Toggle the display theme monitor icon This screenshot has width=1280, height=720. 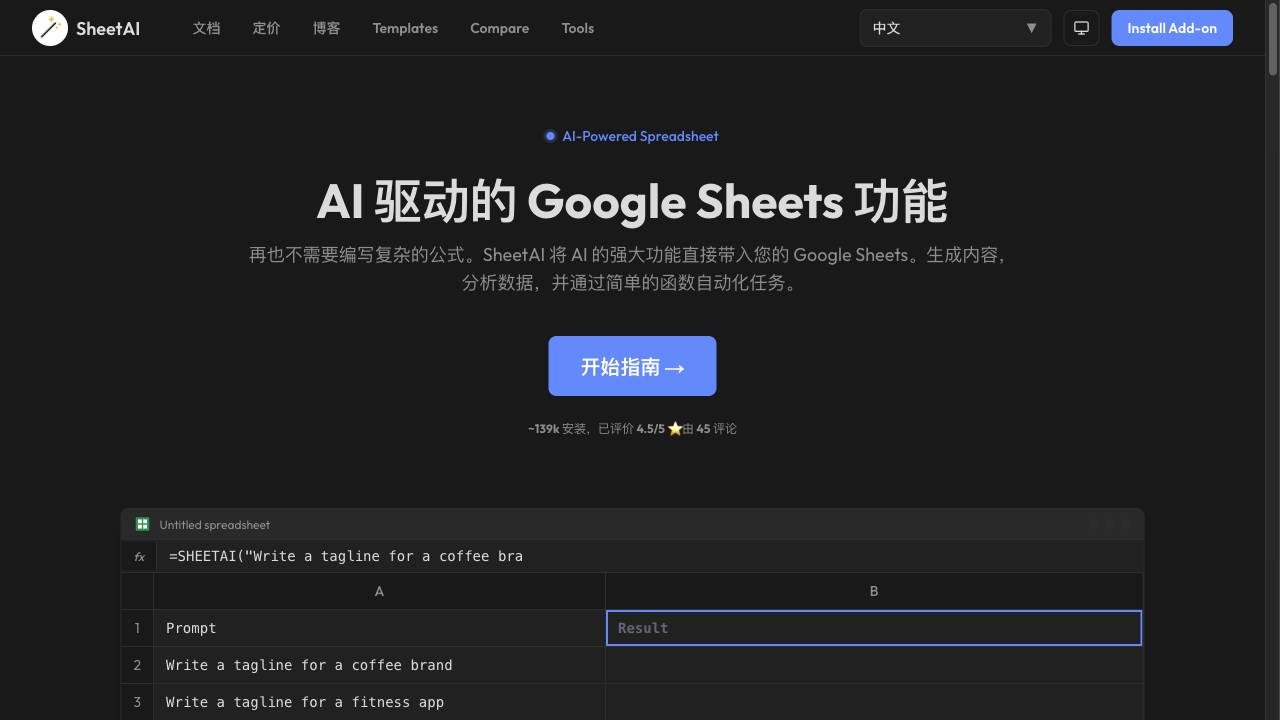pos(1081,28)
